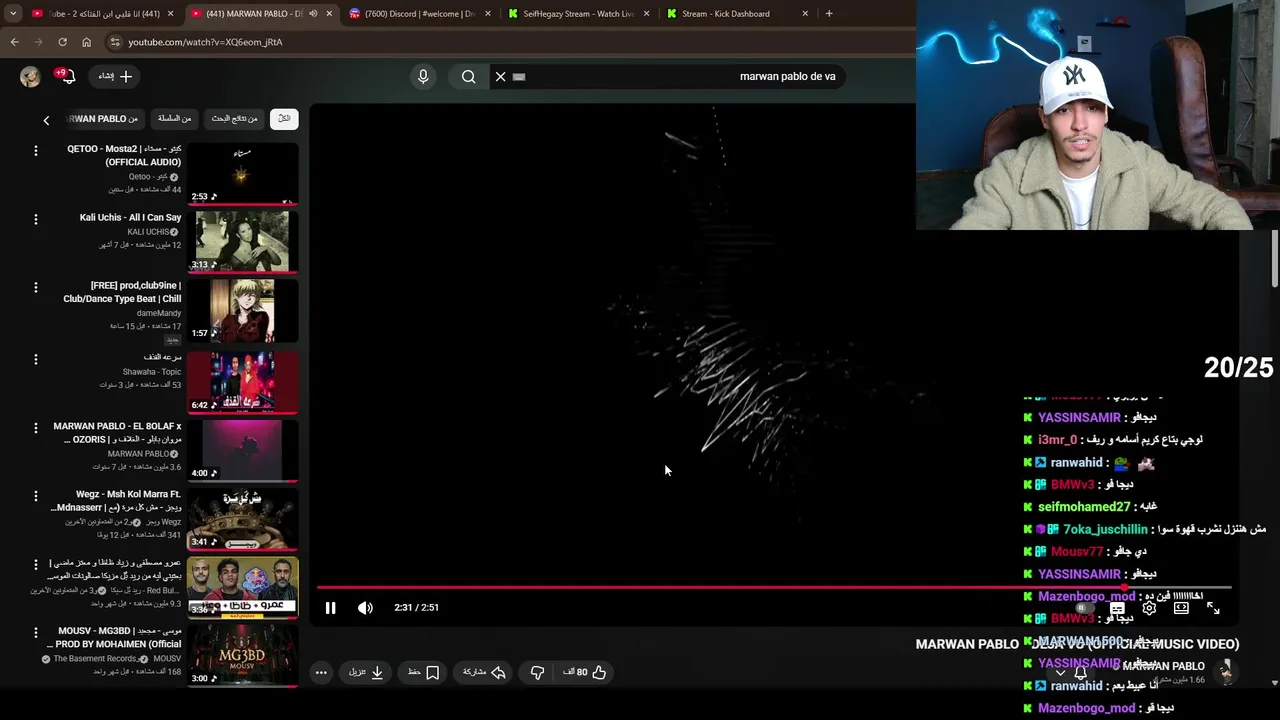Screen dimensions: 1280x720
Task: Open options menu for QETOO - Mosta2 video
Action: 35,151
